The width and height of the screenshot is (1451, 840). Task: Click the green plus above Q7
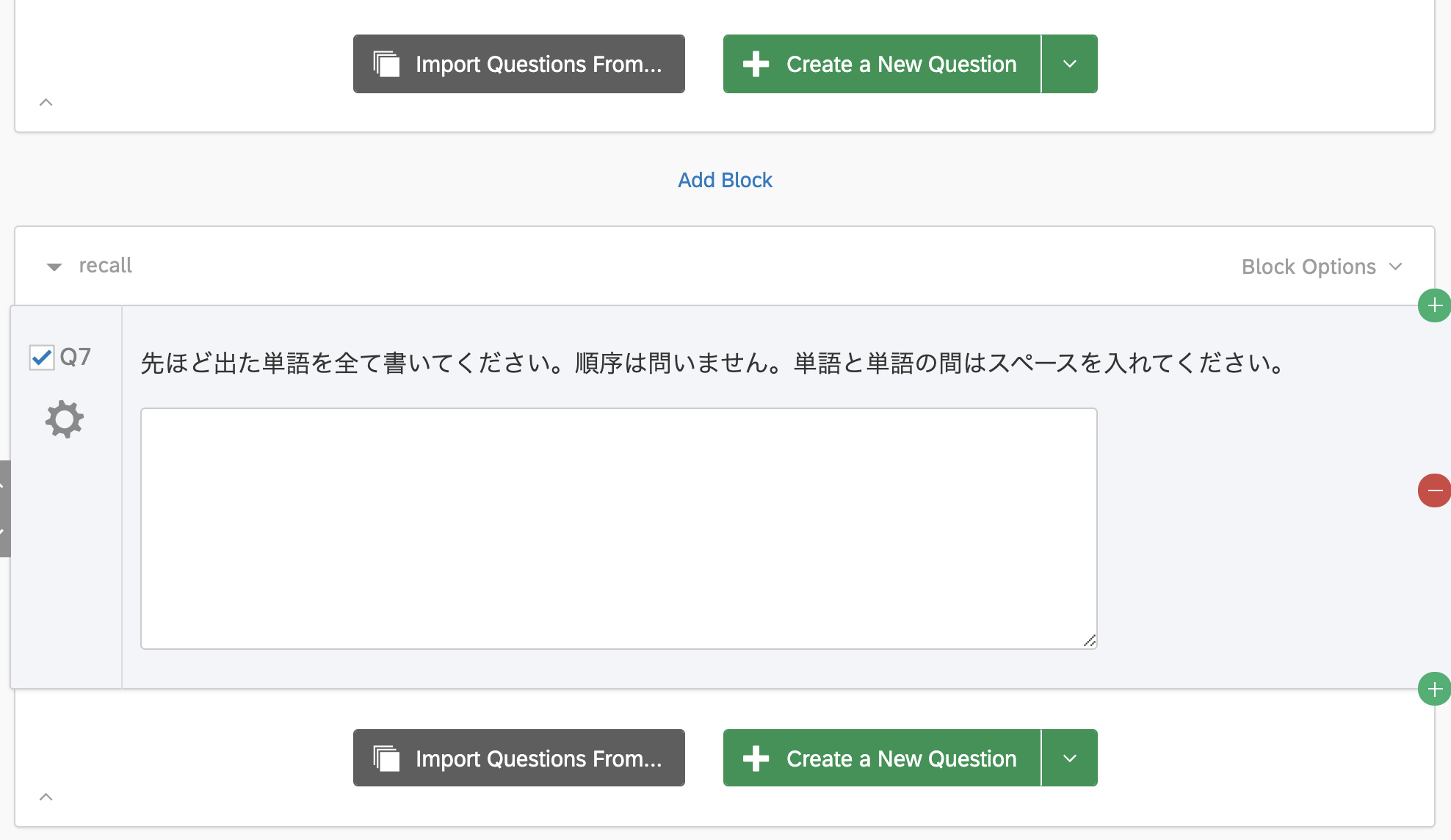click(x=1434, y=305)
